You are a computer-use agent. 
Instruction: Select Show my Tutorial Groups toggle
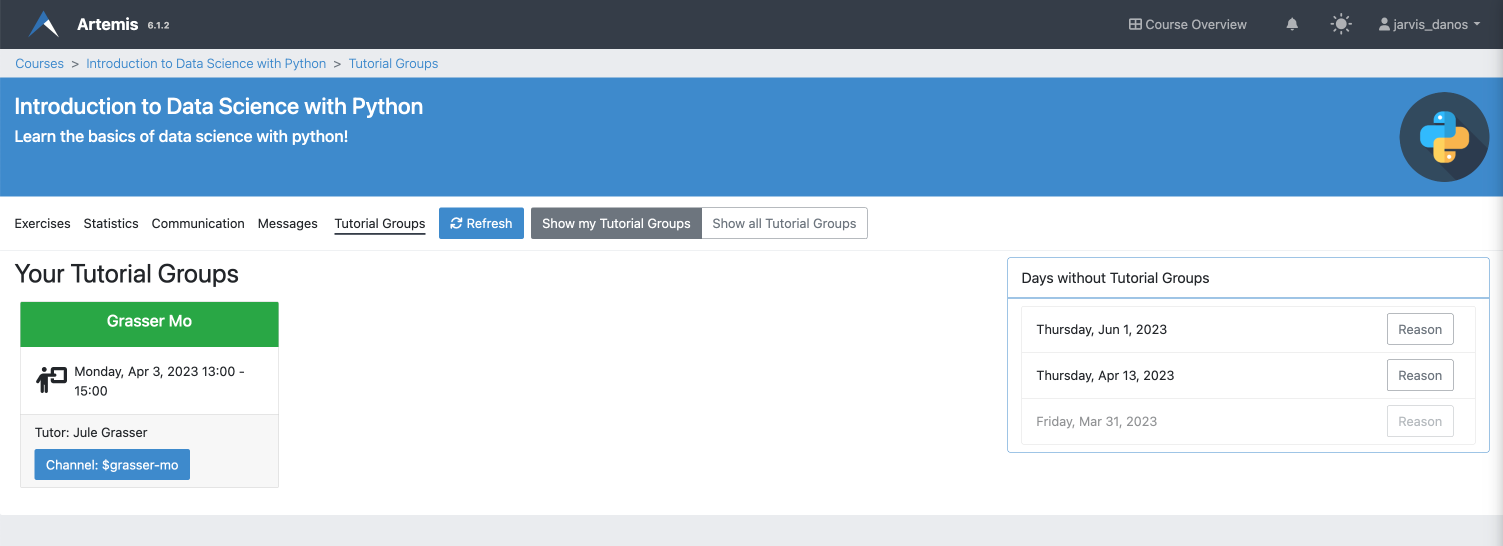coord(616,223)
